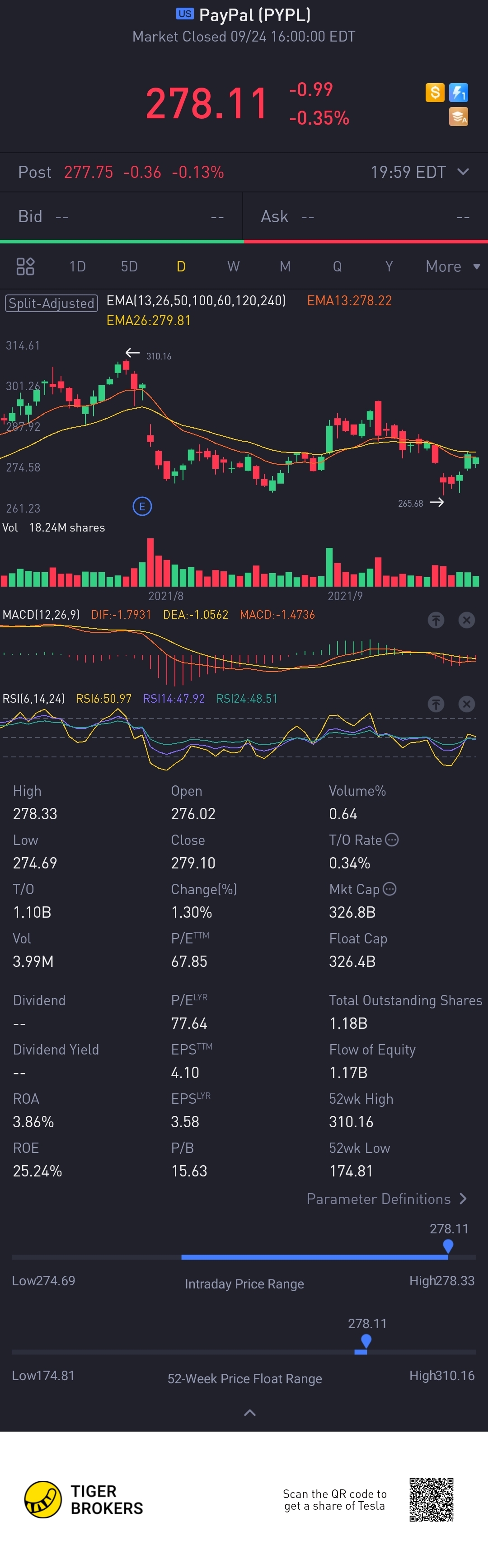Image resolution: width=488 pixels, height=1568 pixels.
Task: Expand the post-market time dropdown
Action: coord(463,172)
